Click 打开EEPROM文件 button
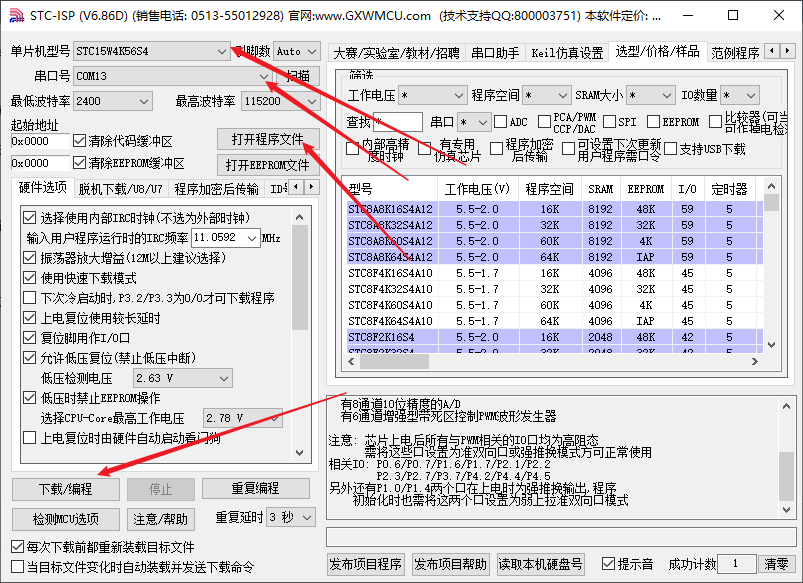The width and height of the screenshot is (803, 583). tap(268, 165)
